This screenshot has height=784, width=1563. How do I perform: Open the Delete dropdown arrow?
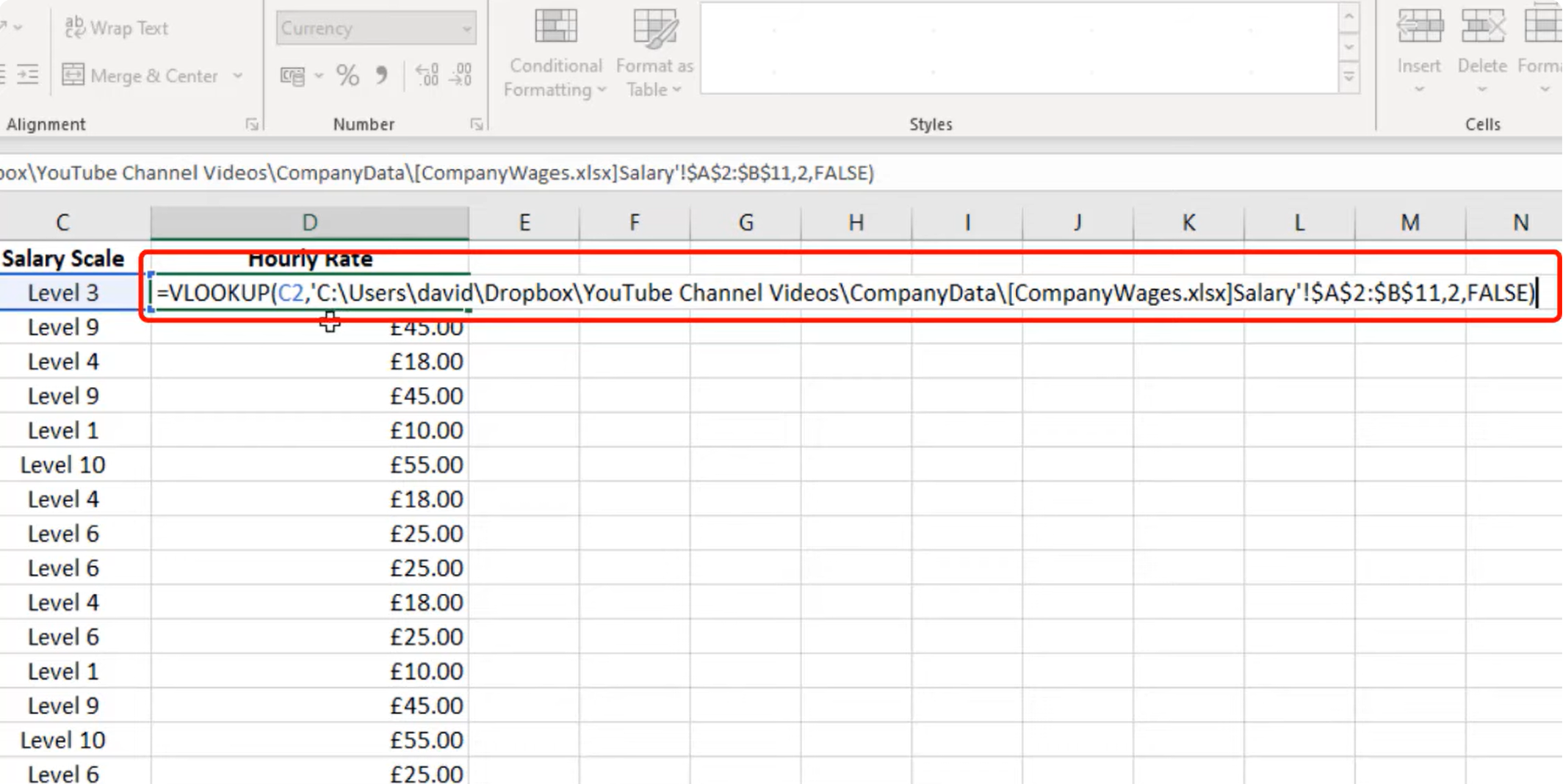pos(1482,90)
